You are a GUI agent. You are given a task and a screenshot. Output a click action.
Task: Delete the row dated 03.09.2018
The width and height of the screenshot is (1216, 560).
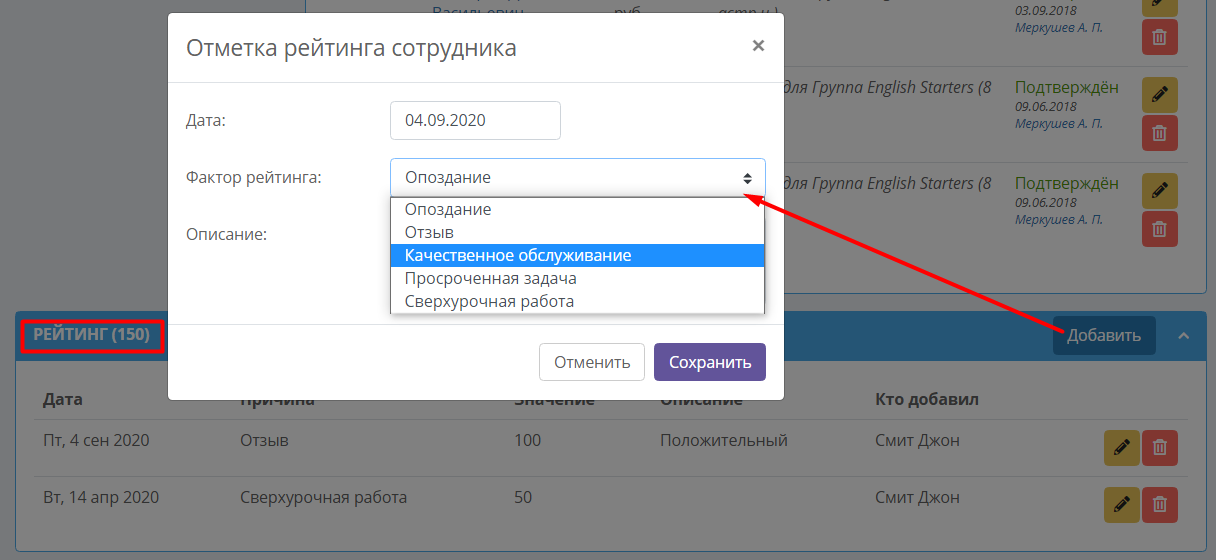pos(1160,37)
